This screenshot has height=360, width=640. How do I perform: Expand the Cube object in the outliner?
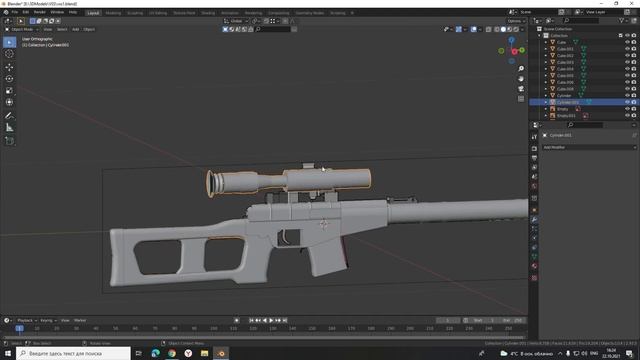point(546,42)
